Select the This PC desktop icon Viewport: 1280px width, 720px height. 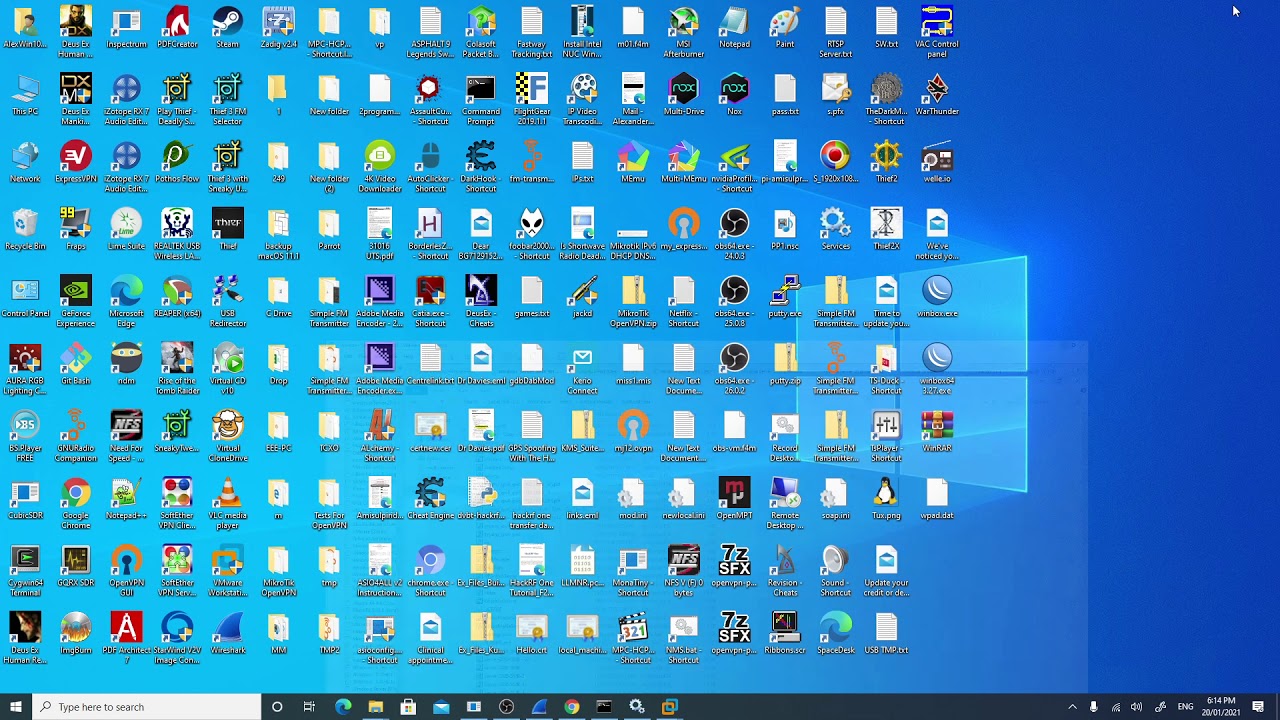[25, 96]
